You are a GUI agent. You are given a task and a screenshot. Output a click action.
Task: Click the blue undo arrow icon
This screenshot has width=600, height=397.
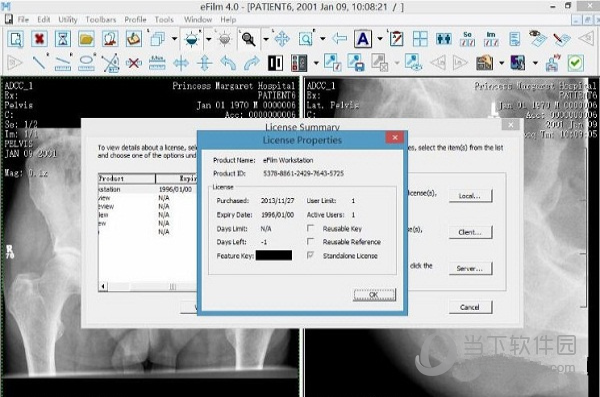coord(228,62)
